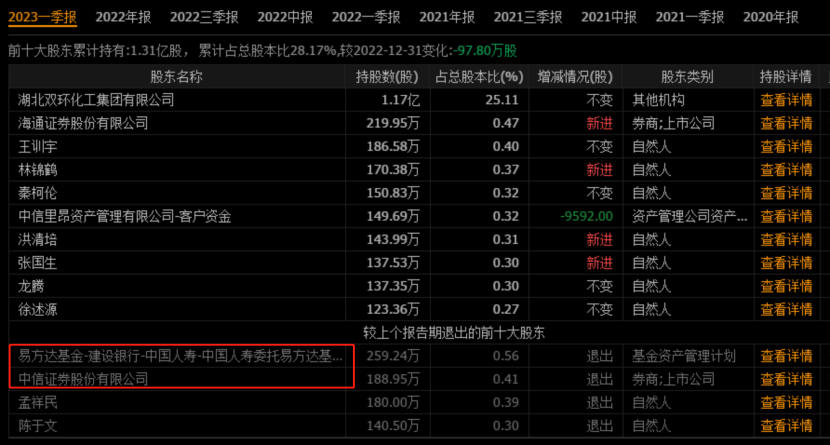Switch to 2021三季报 tab
Screen dimensions: 830x445
[x=528, y=17]
